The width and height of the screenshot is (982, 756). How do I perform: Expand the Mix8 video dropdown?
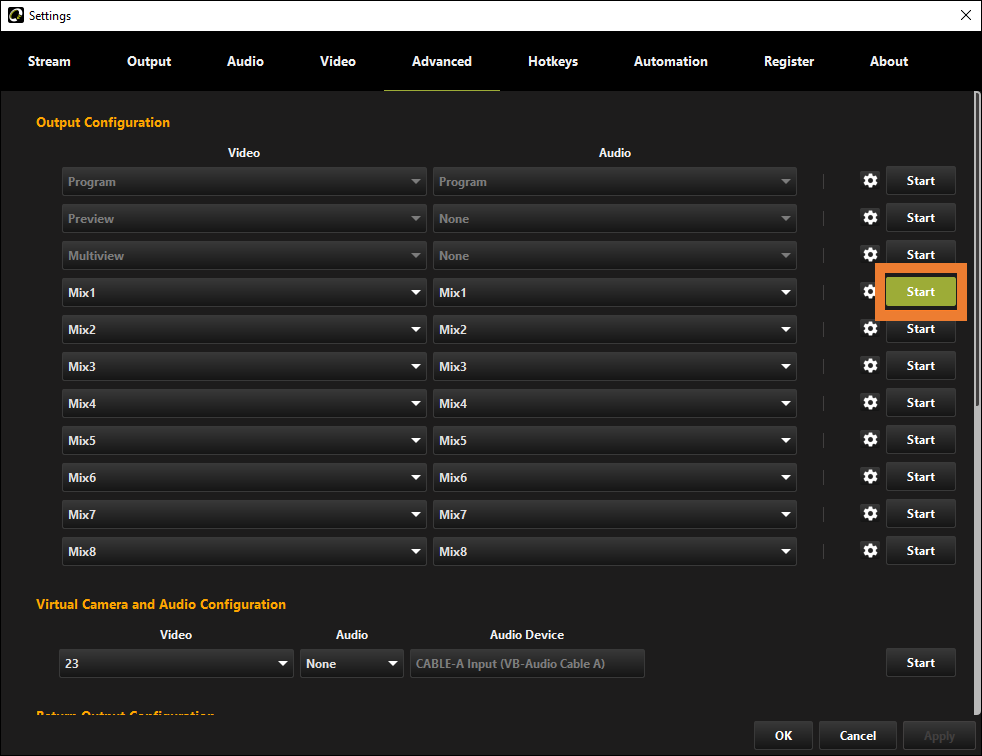click(244, 551)
